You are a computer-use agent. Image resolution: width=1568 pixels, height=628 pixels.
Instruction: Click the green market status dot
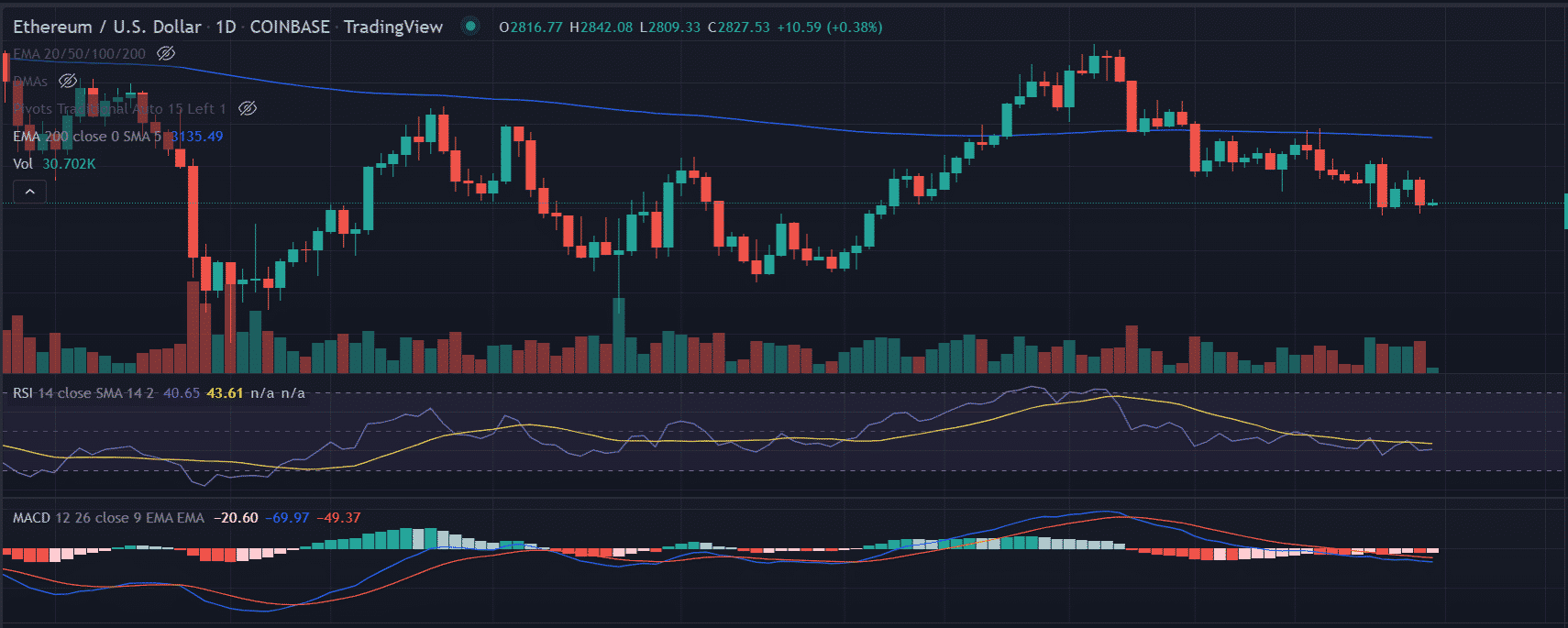coord(470,27)
